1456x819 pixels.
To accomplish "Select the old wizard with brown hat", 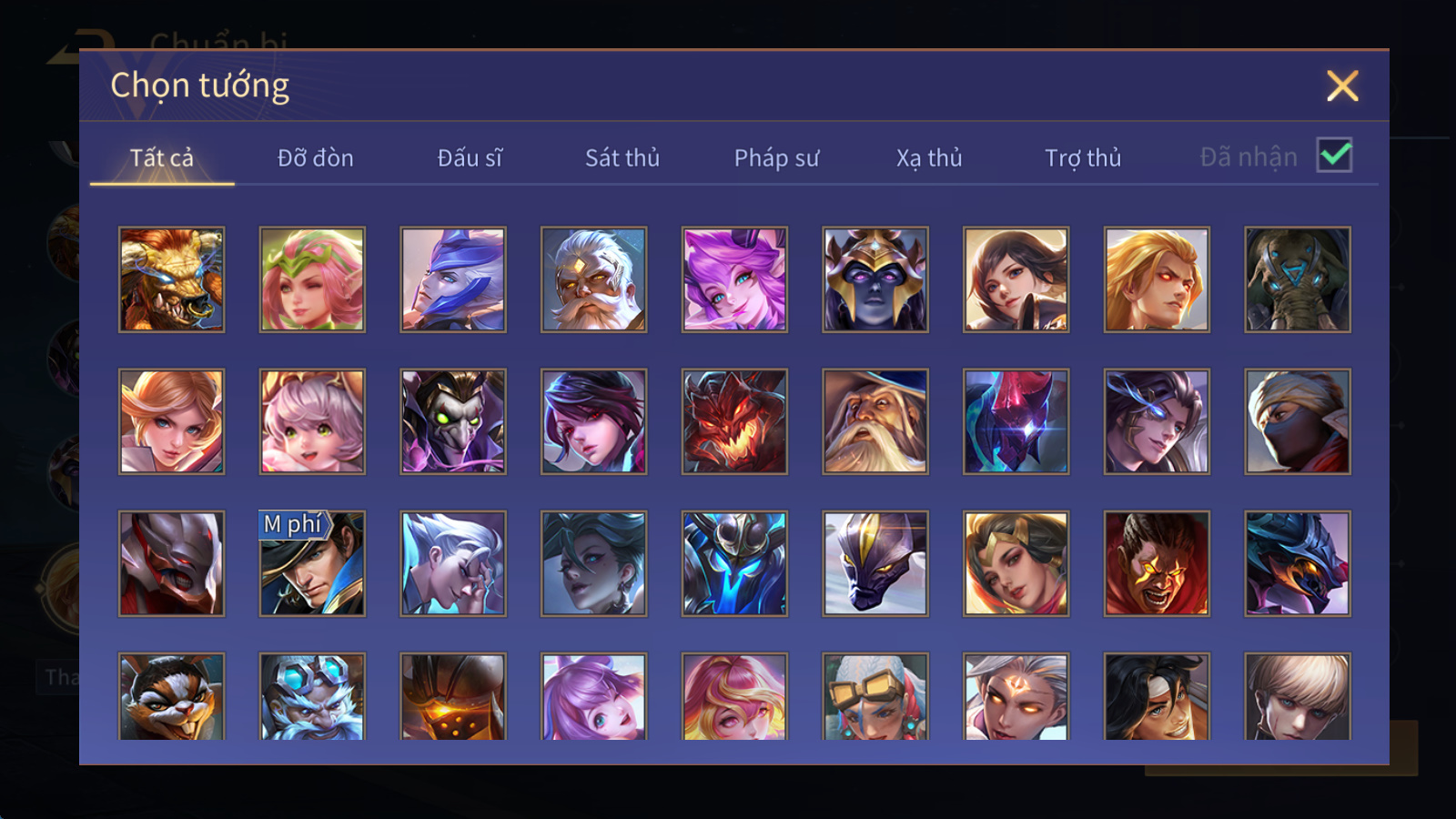I will [875, 421].
